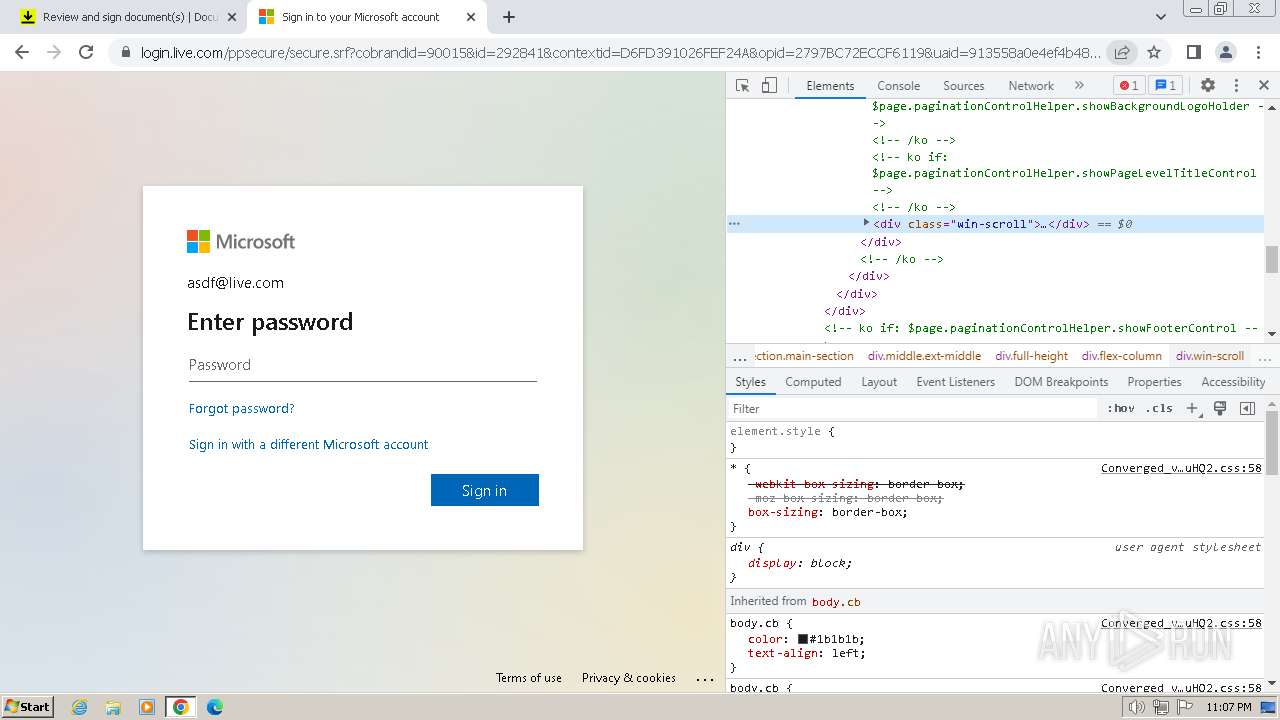The height and width of the screenshot is (720, 1280).
Task: Open the Terms of use link
Action: point(529,678)
